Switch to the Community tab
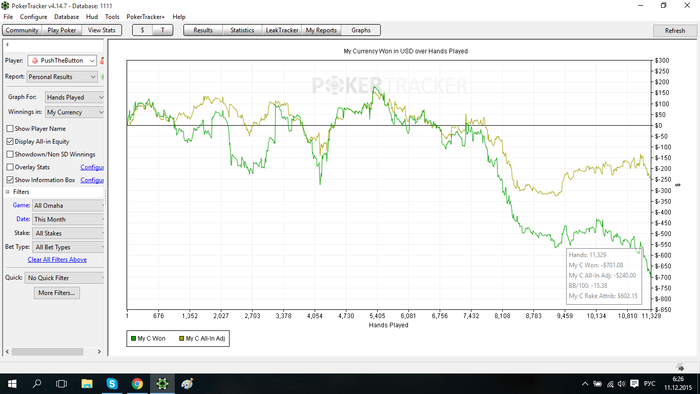This screenshot has width=700, height=394. (x=22, y=30)
